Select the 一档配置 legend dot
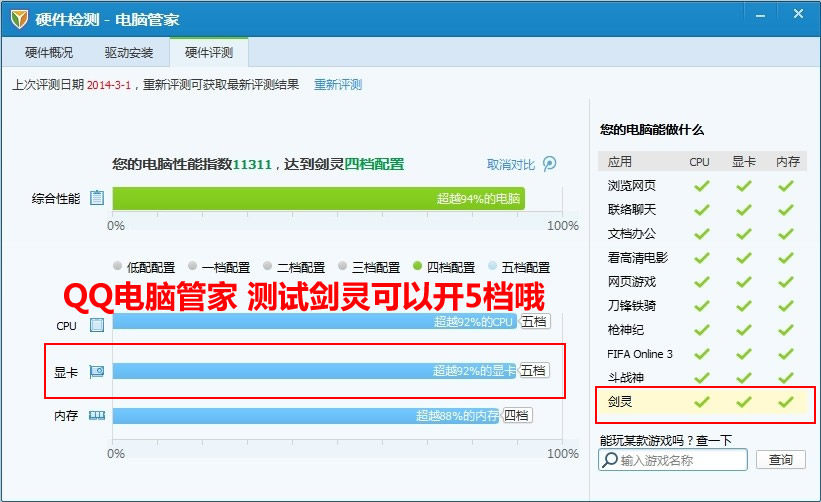 click(x=193, y=265)
